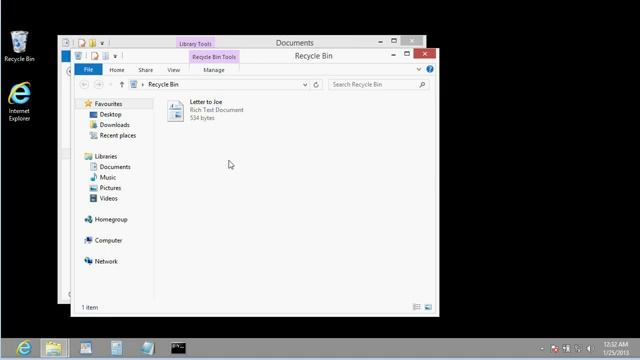Refresh the Recycle Bin view
640x360 pixels.
pyautogui.click(x=316, y=84)
